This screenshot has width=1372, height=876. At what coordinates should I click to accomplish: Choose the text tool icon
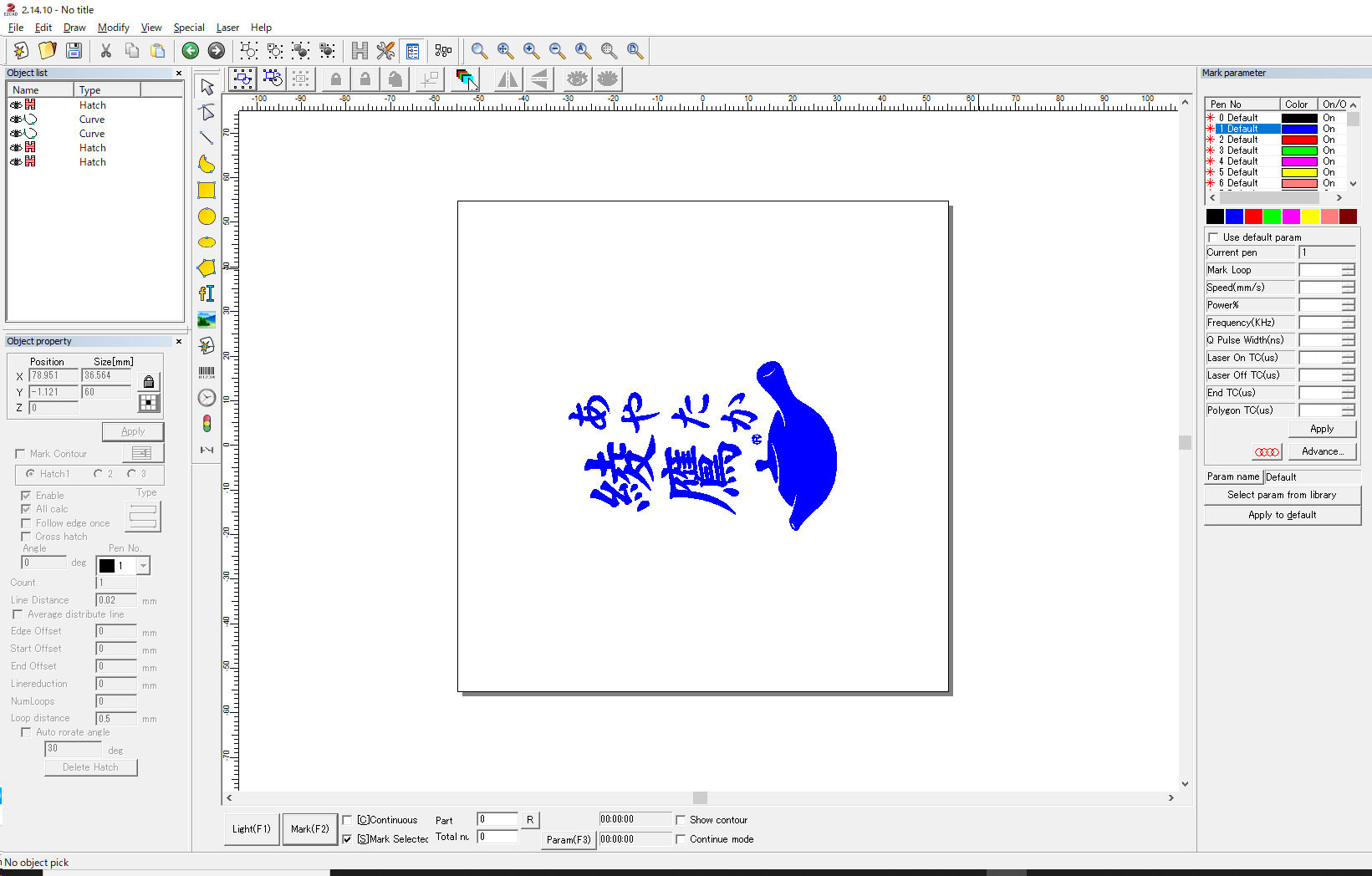(207, 293)
